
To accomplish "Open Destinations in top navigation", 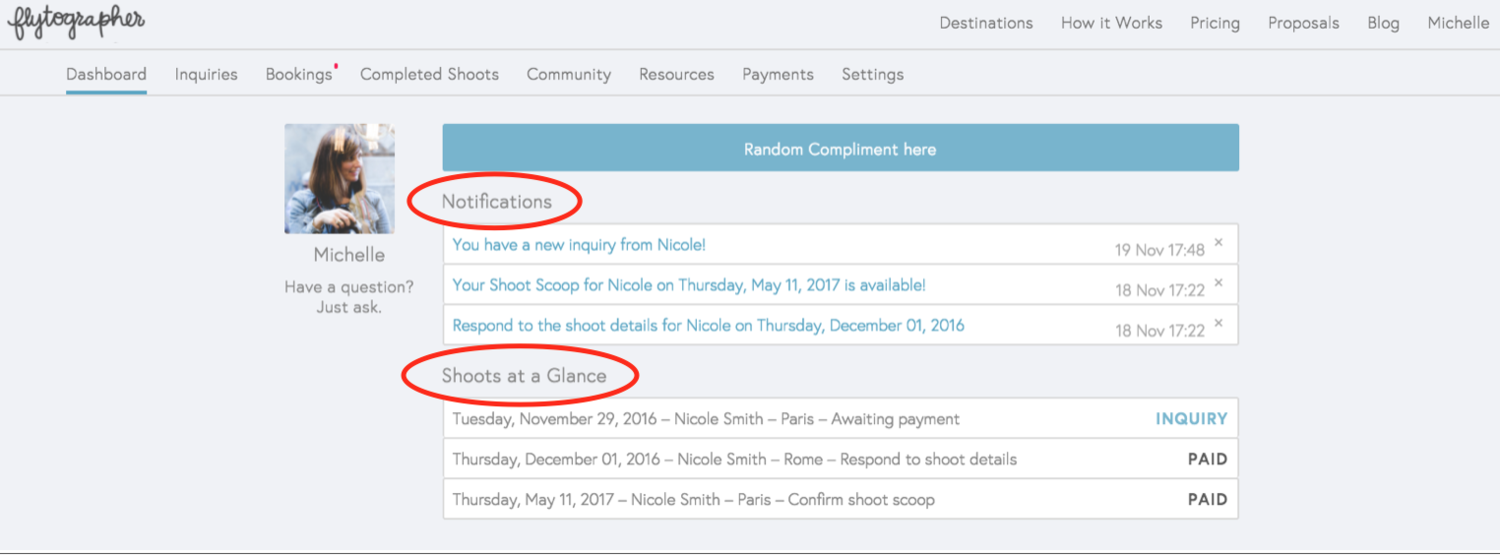I will pos(986,23).
